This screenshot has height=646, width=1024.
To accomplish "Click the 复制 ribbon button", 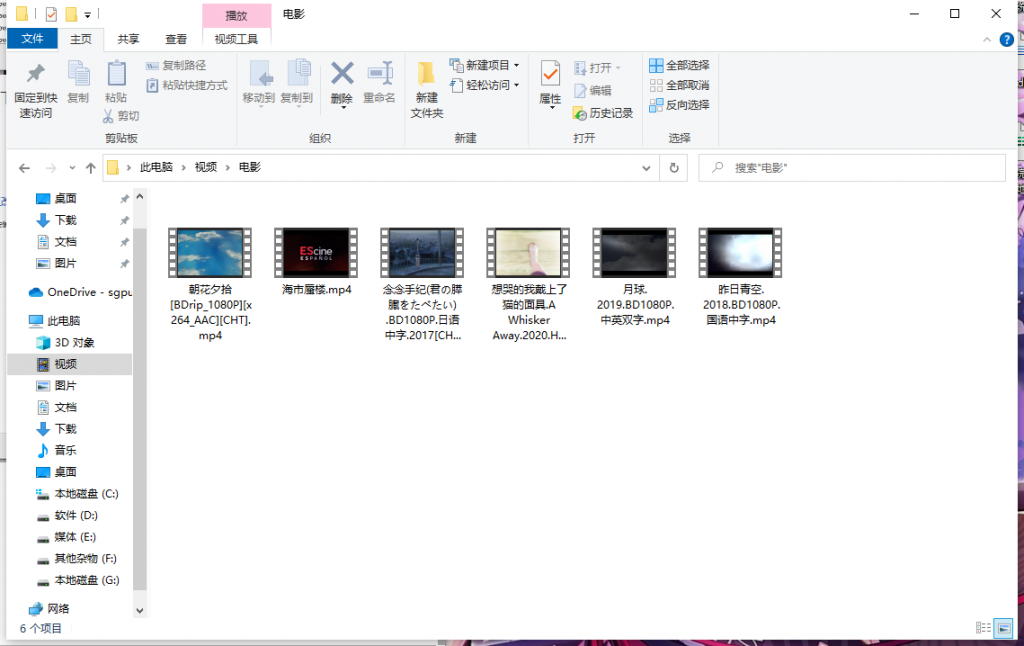I will pos(78,82).
